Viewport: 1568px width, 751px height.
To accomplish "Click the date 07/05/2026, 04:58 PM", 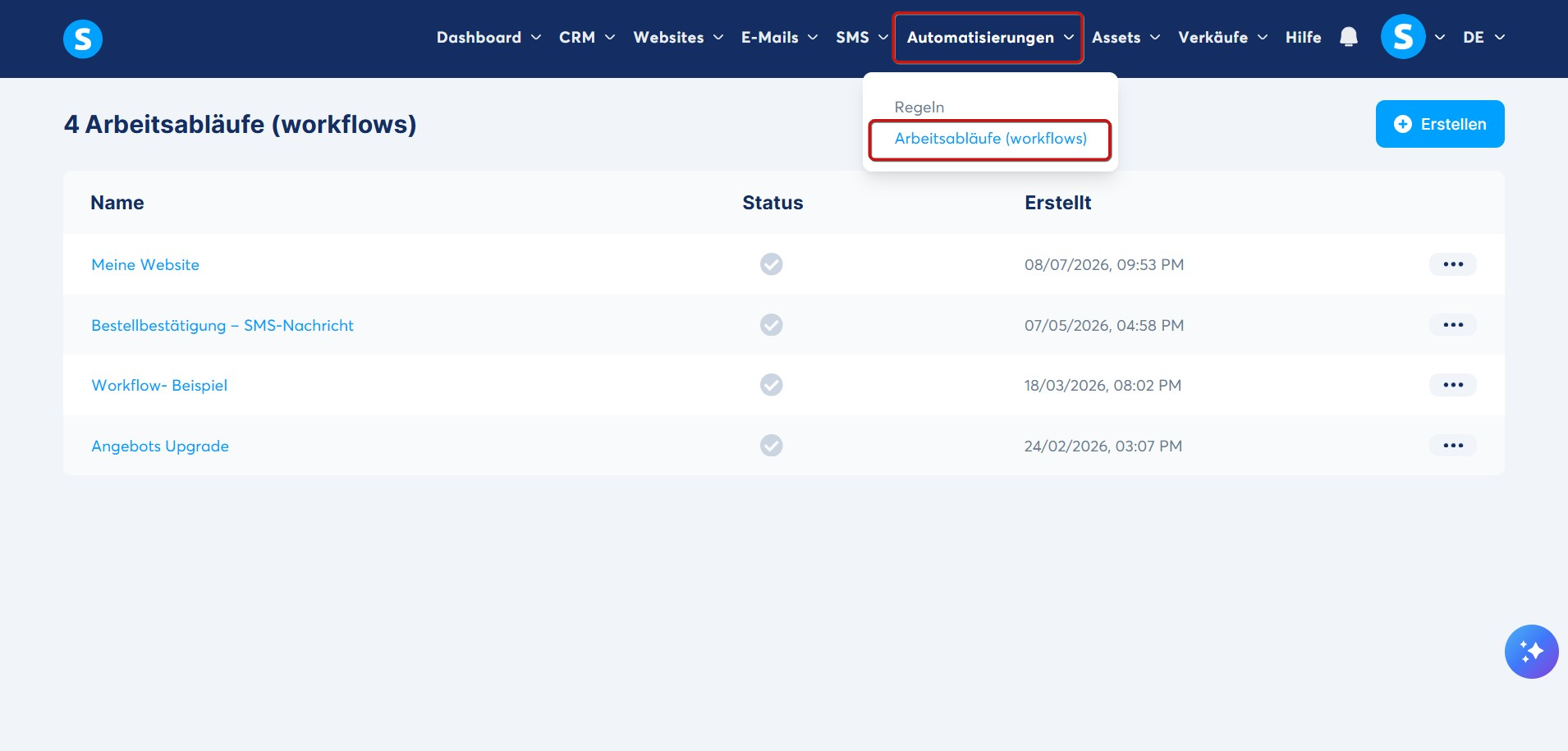I will [x=1104, y=325].
